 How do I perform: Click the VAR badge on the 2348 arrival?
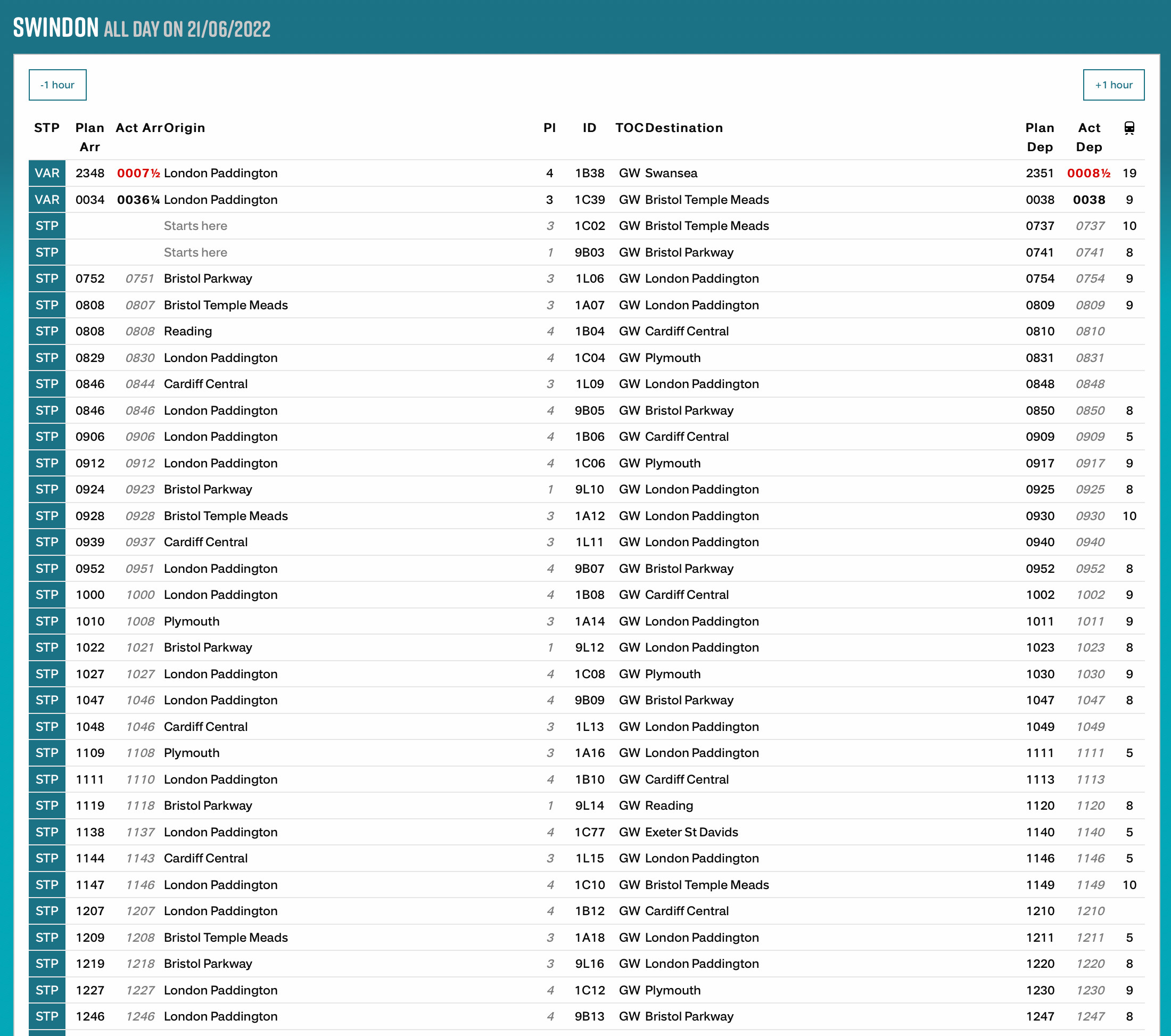coord(47,173)
